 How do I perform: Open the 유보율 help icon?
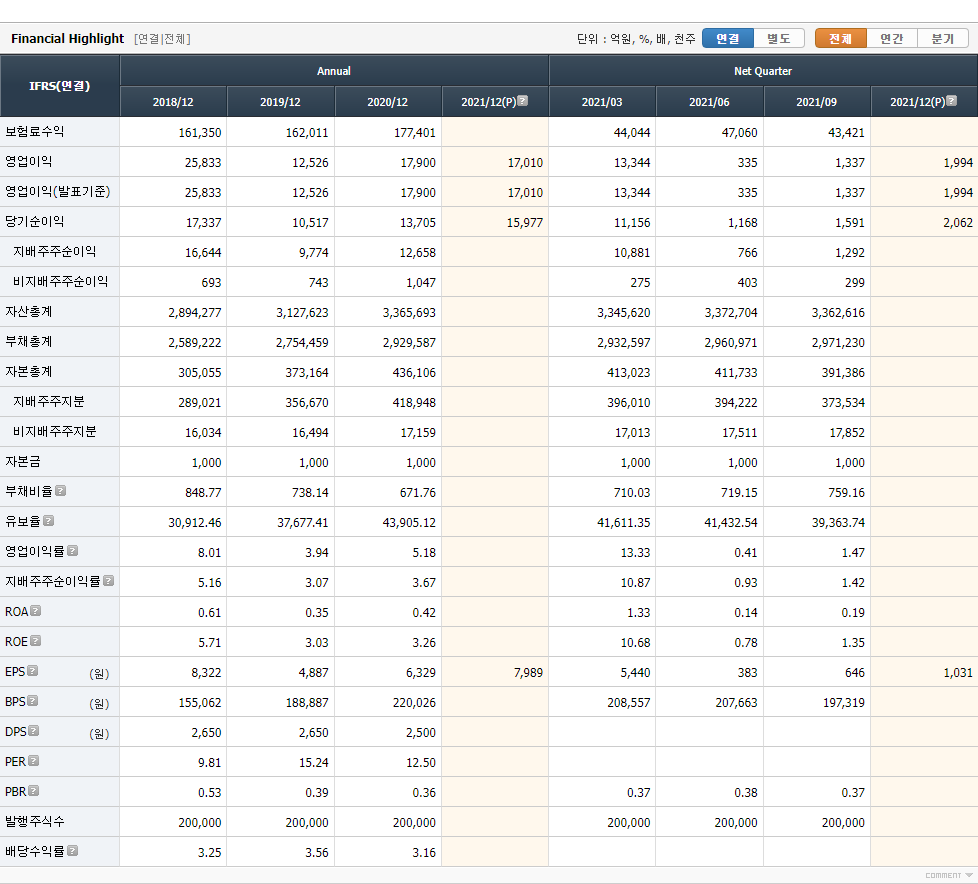[x=49, y=521]
